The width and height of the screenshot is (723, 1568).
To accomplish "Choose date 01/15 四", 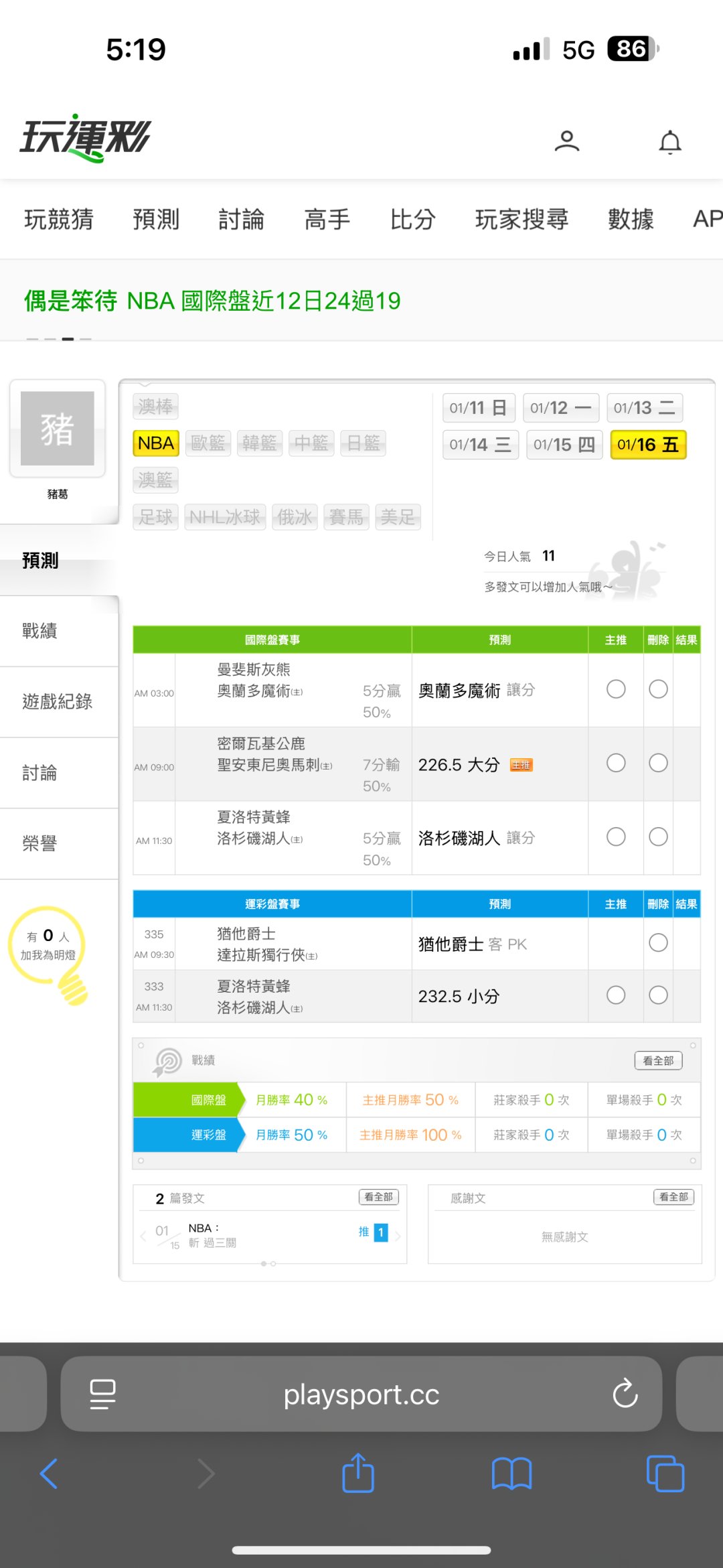I will [564, 445].
